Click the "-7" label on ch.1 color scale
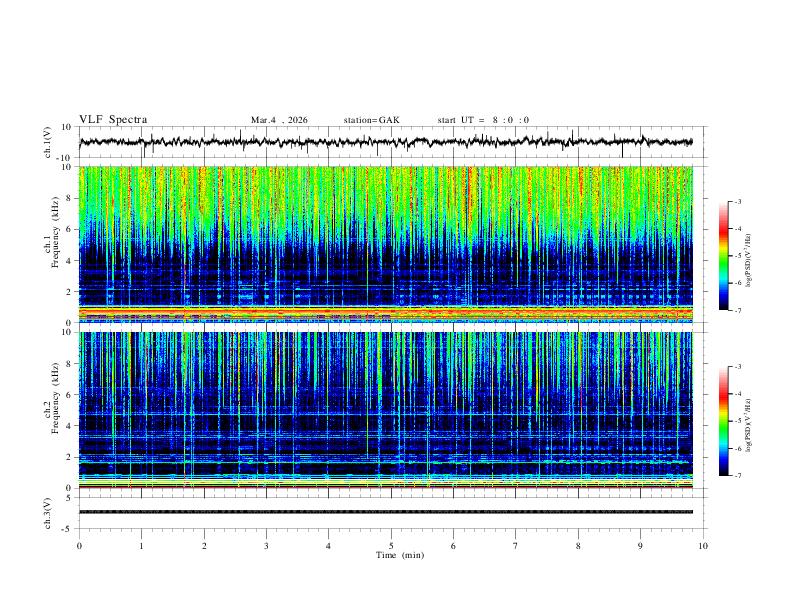This screenshot has height=612, width=792. pos(738,310)
